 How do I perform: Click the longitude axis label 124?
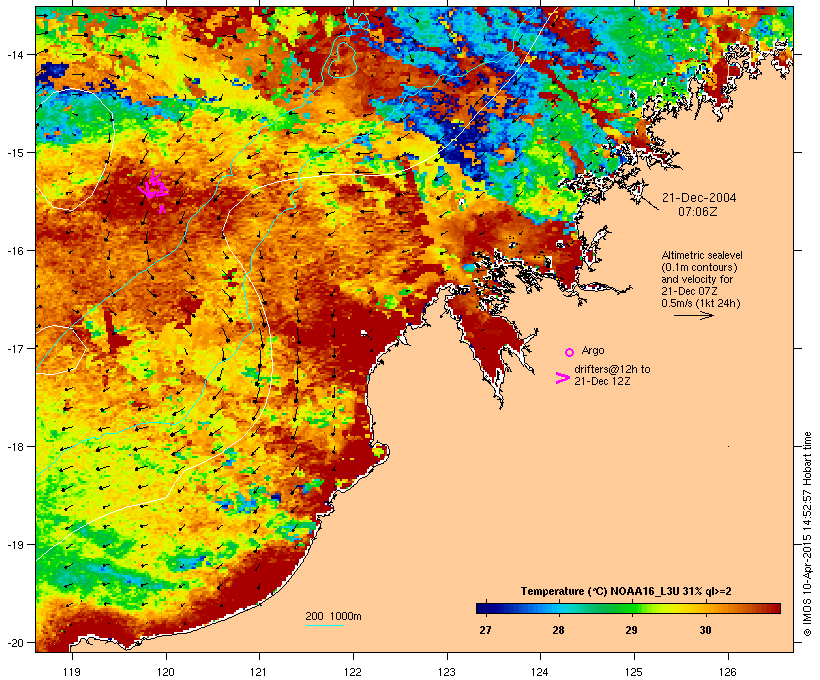(540, 672)
